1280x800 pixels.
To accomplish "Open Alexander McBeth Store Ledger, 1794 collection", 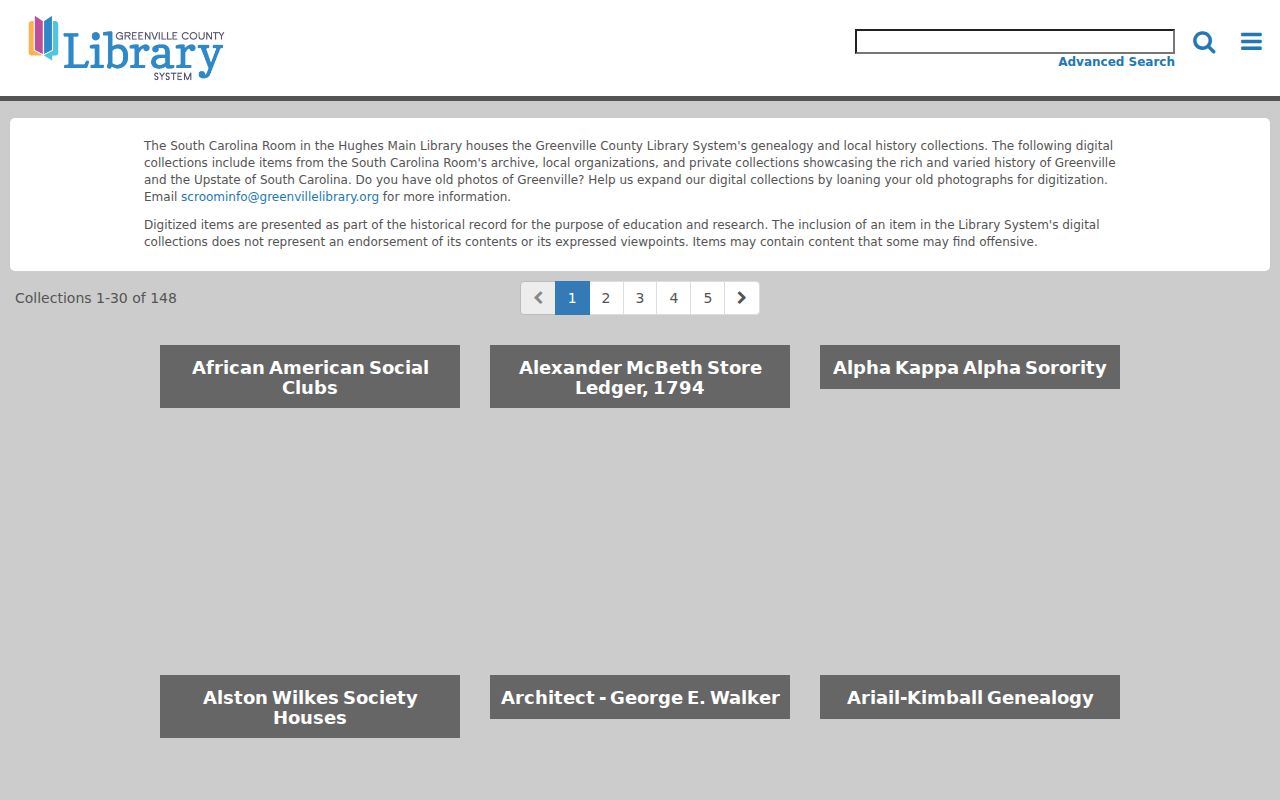I will coord(640,377).
